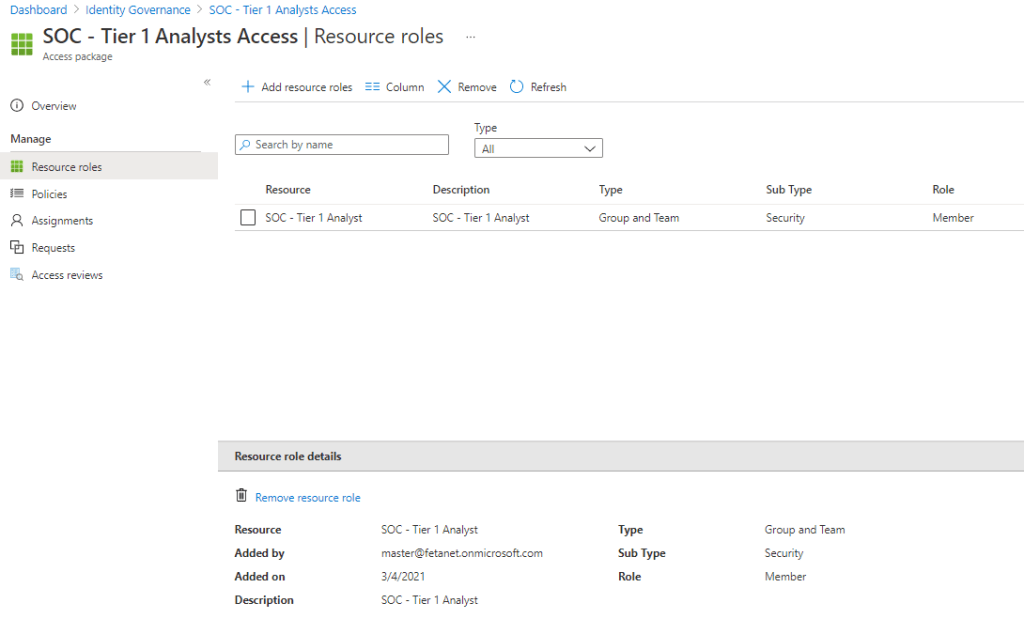Open the Policies menu item
Image resolution: width=1024 pixels, height=634 pixels.
click(49, 194)
